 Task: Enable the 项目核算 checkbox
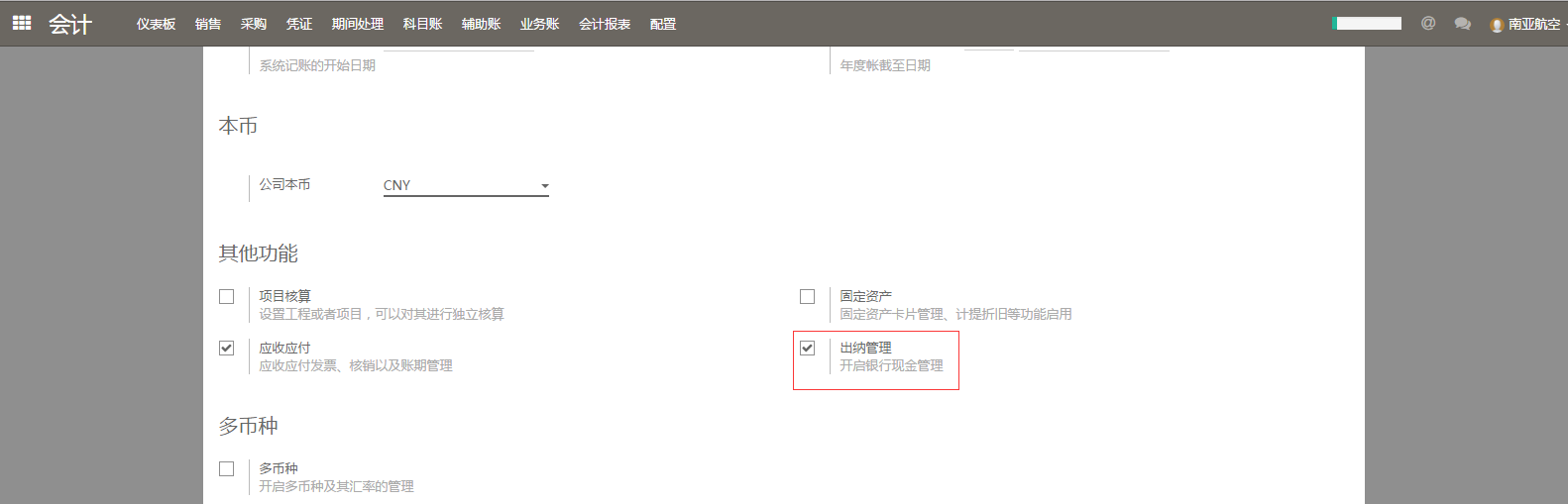[227, 297]
